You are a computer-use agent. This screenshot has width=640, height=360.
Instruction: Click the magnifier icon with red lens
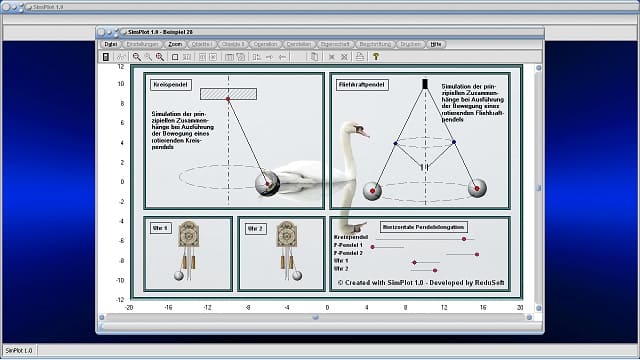160,57
